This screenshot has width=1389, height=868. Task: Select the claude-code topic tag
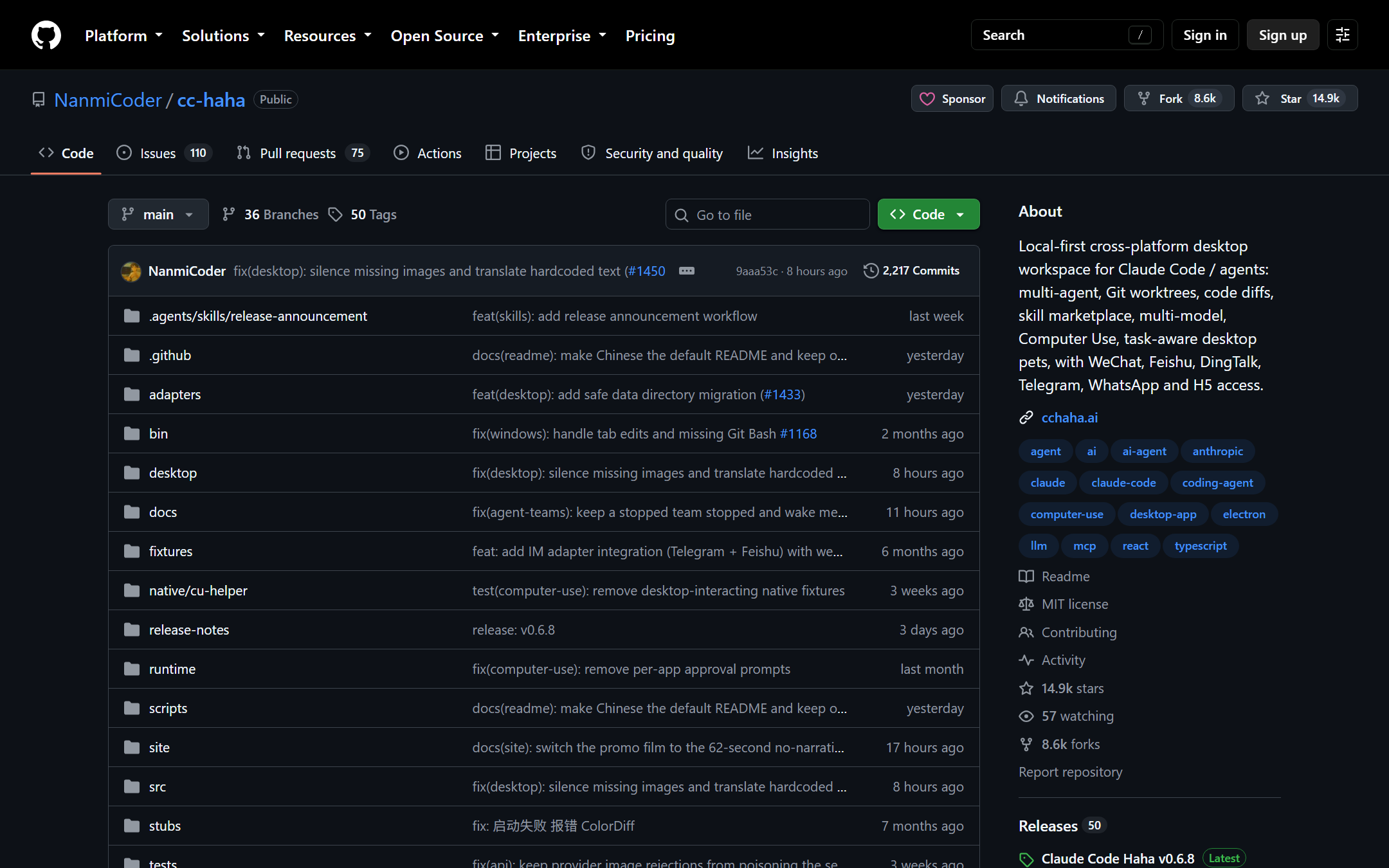tap(1123, 483)
